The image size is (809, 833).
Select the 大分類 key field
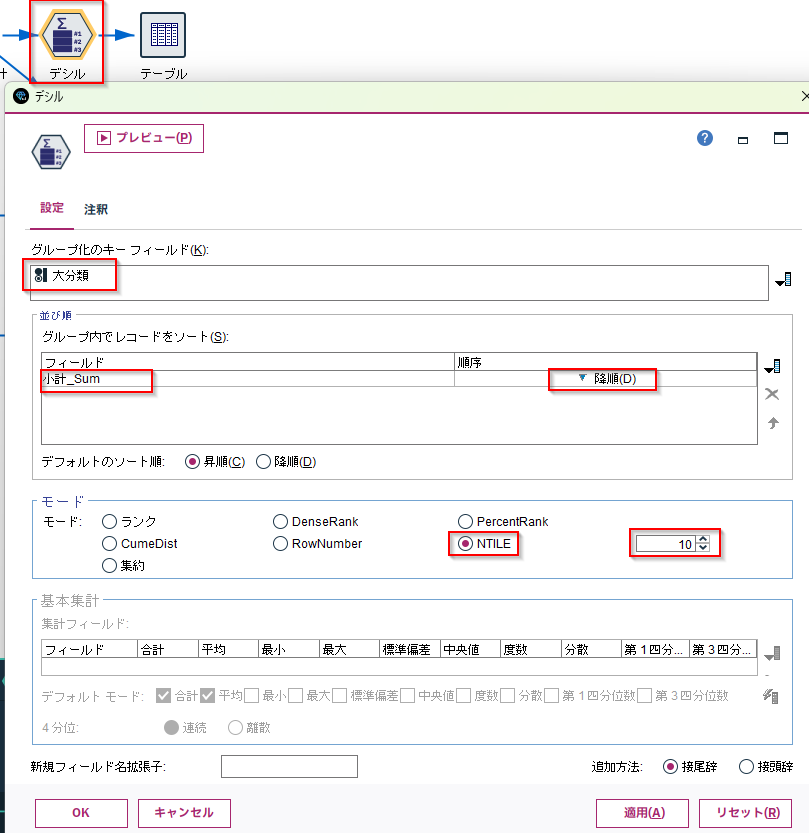(62, 275)
